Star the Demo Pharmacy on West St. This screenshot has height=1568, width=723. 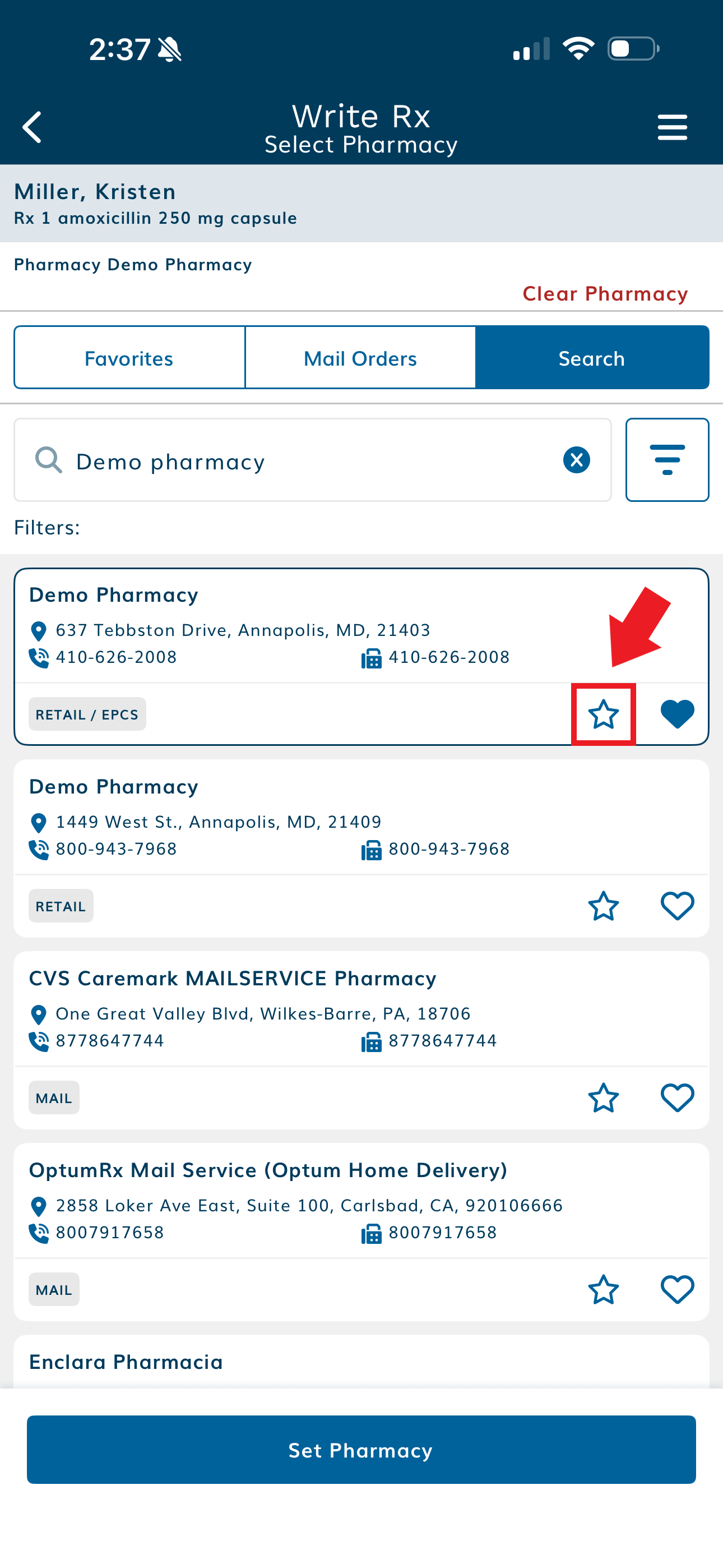click(603, 906)
